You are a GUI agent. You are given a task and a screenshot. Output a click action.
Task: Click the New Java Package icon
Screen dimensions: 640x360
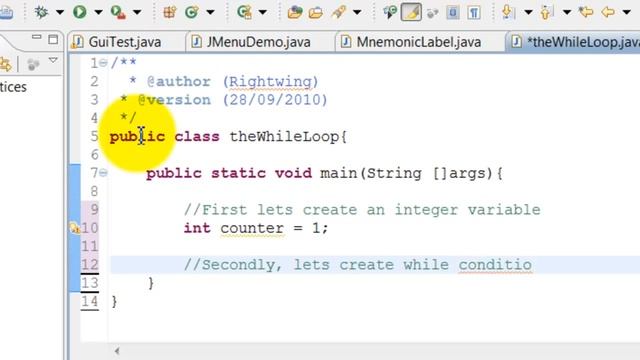coord(170,12)
